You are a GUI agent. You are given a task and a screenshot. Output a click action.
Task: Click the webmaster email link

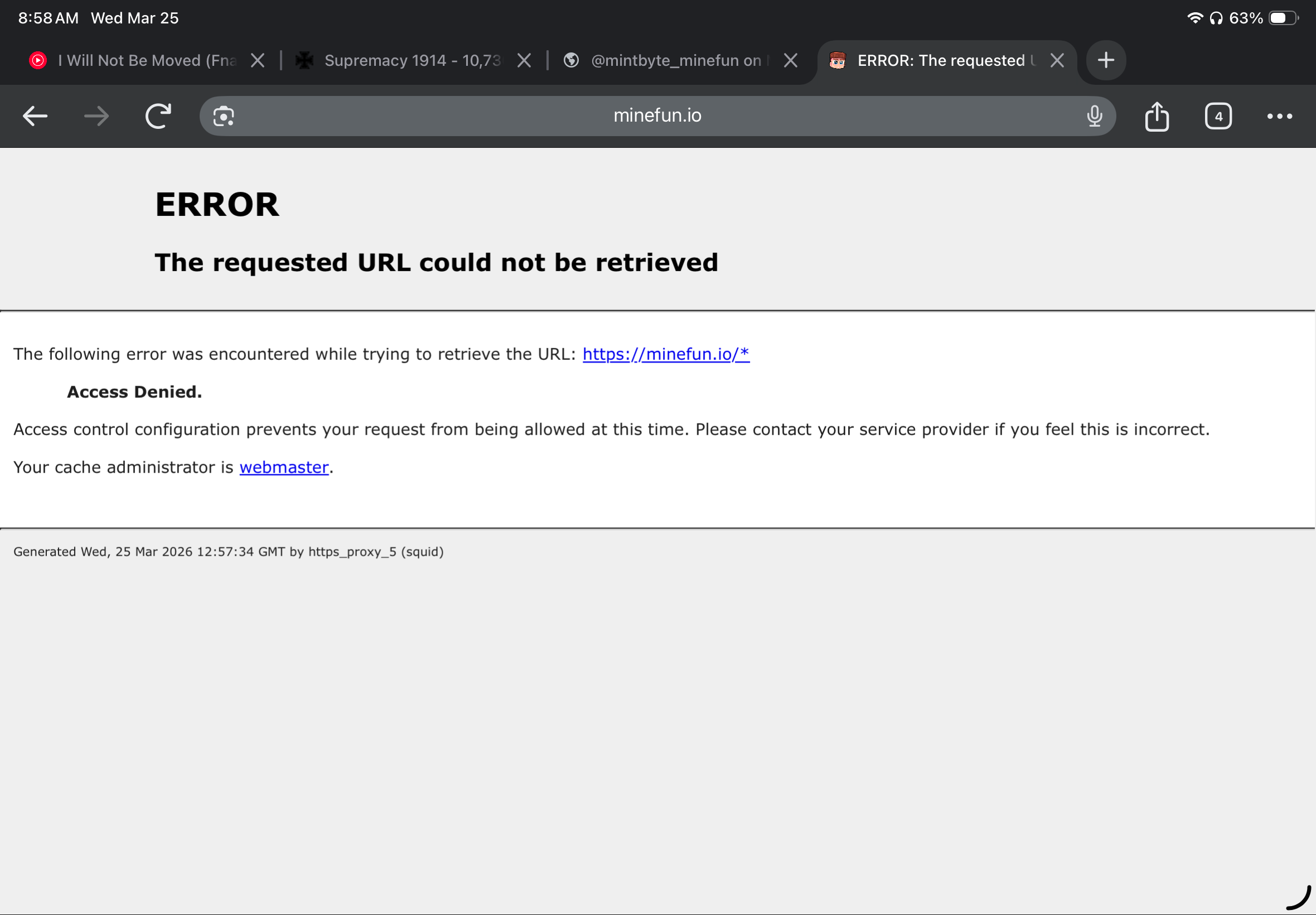(x=284, y=467)
